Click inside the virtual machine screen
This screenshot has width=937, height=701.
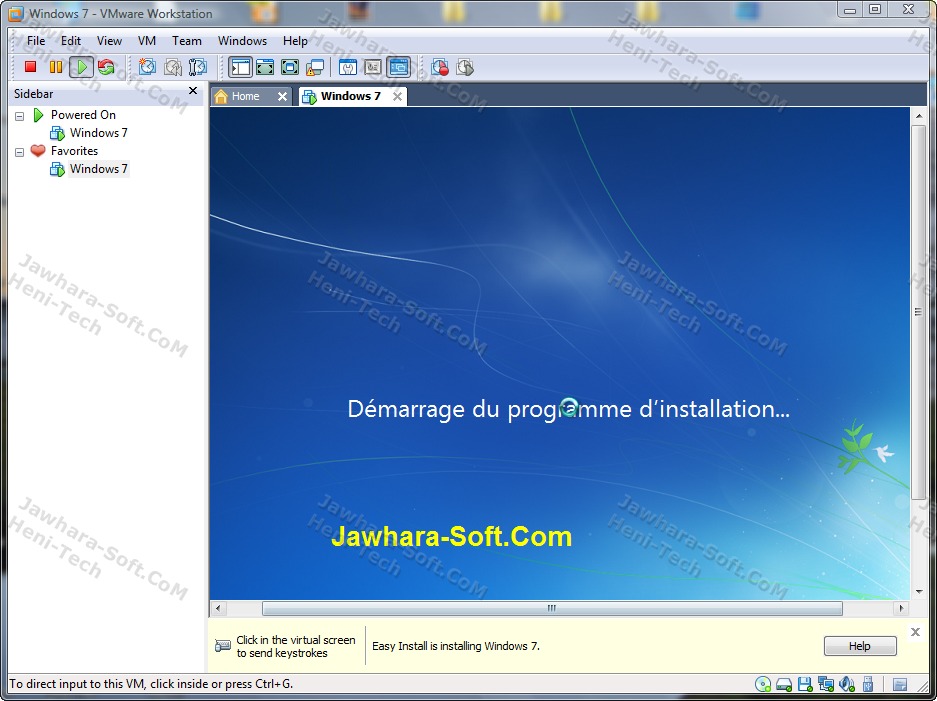point(559,353)
